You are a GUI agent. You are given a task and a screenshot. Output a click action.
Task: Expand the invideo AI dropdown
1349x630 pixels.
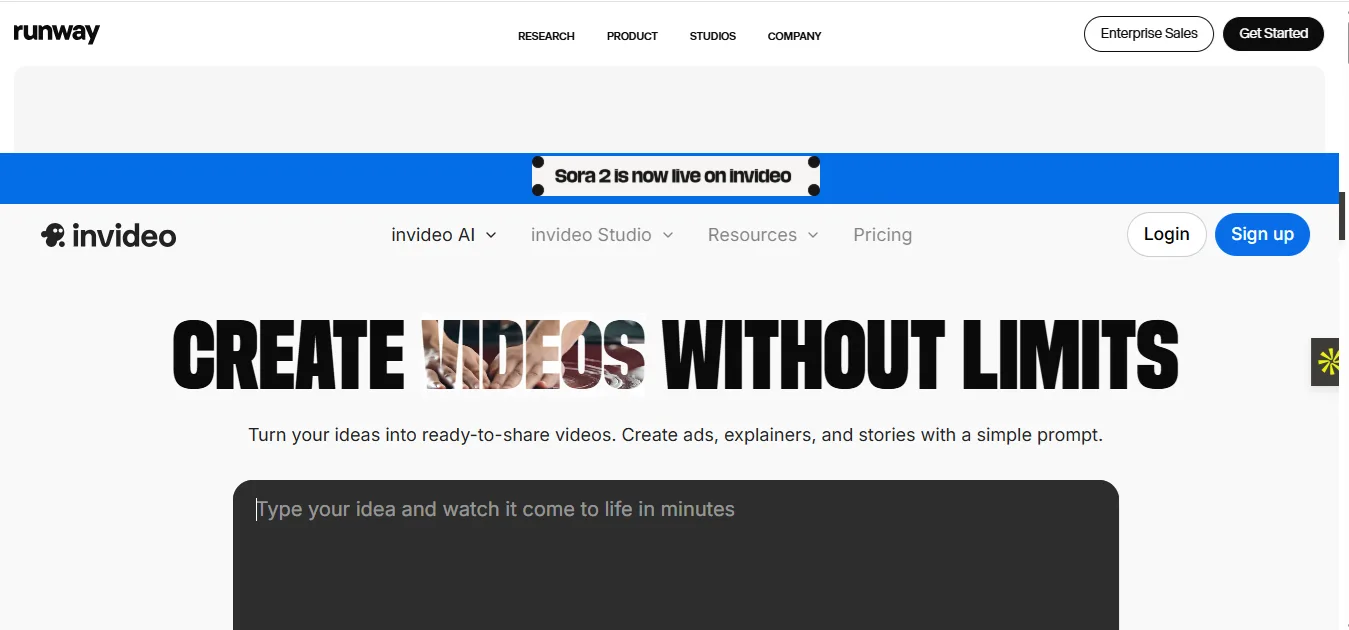pos(444,235)
